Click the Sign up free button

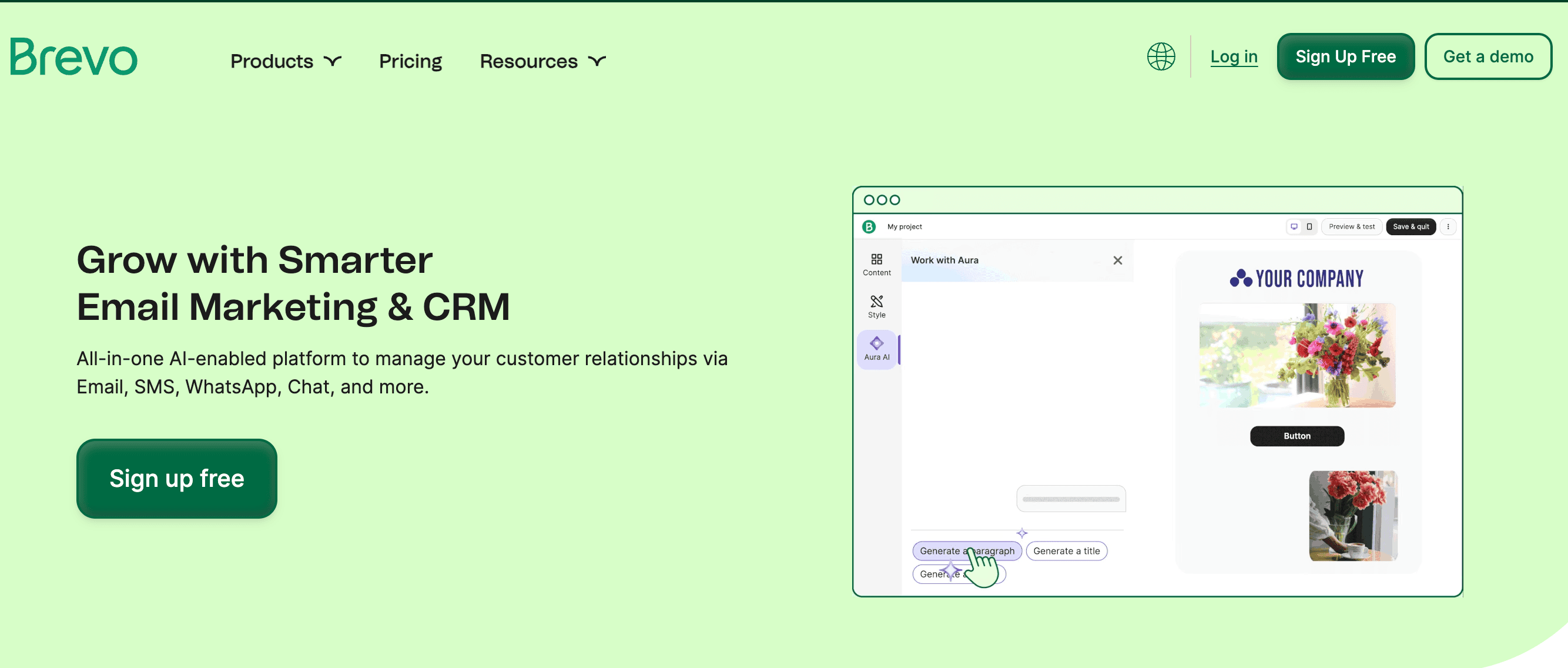(x=176, y=479)
